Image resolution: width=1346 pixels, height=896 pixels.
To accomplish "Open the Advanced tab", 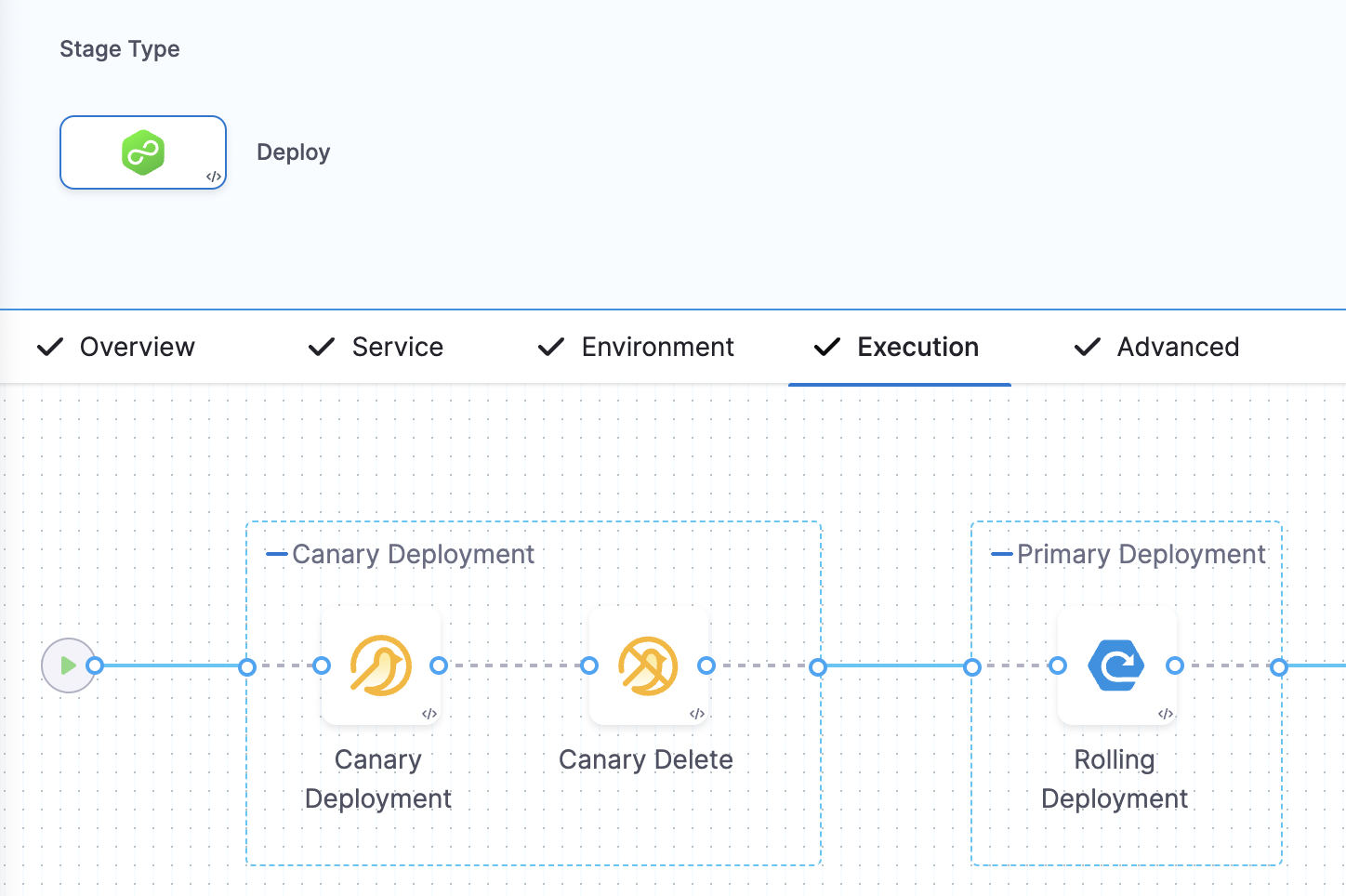I will click(1178, 347).
